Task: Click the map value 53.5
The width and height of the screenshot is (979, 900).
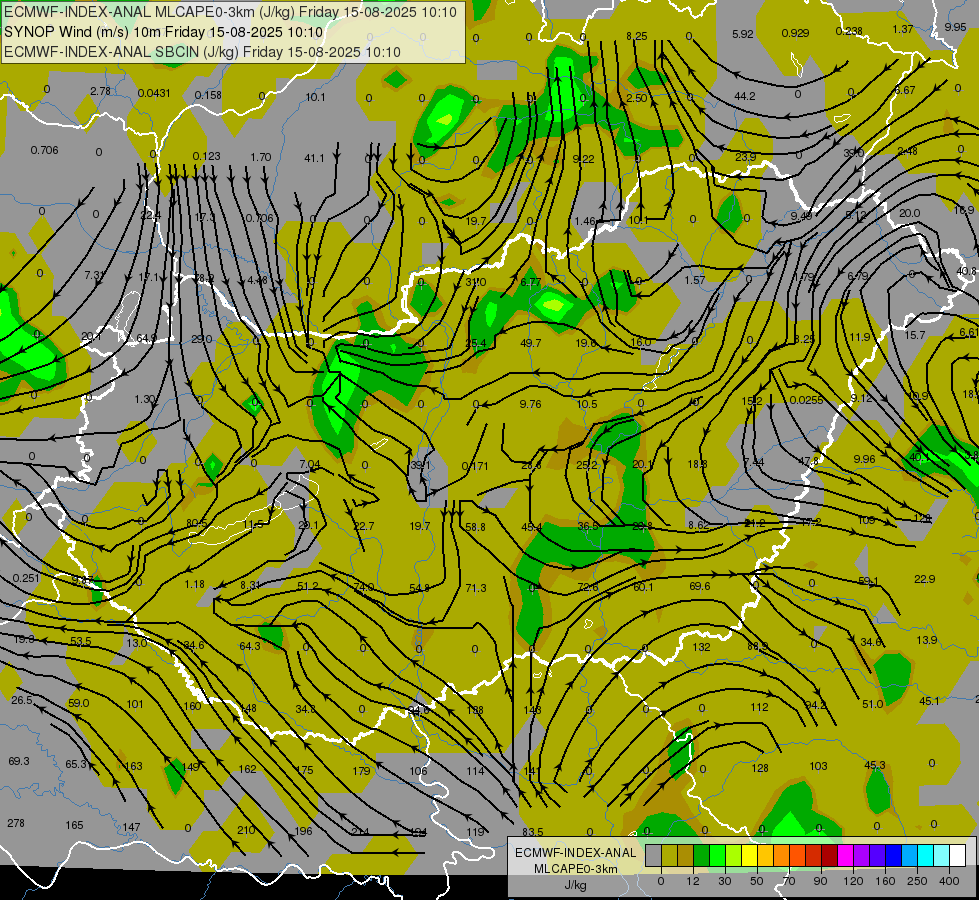Action: pyautogui.click(x=81, y=641)
